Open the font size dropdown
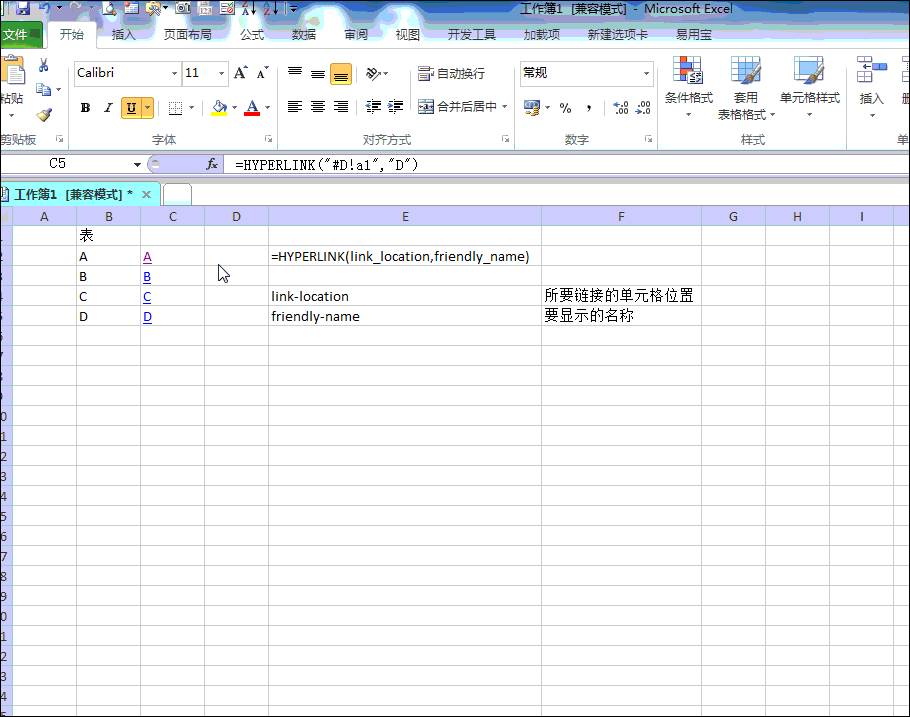The height and width of the screenshot is (717, 910). tap(219, 73)
